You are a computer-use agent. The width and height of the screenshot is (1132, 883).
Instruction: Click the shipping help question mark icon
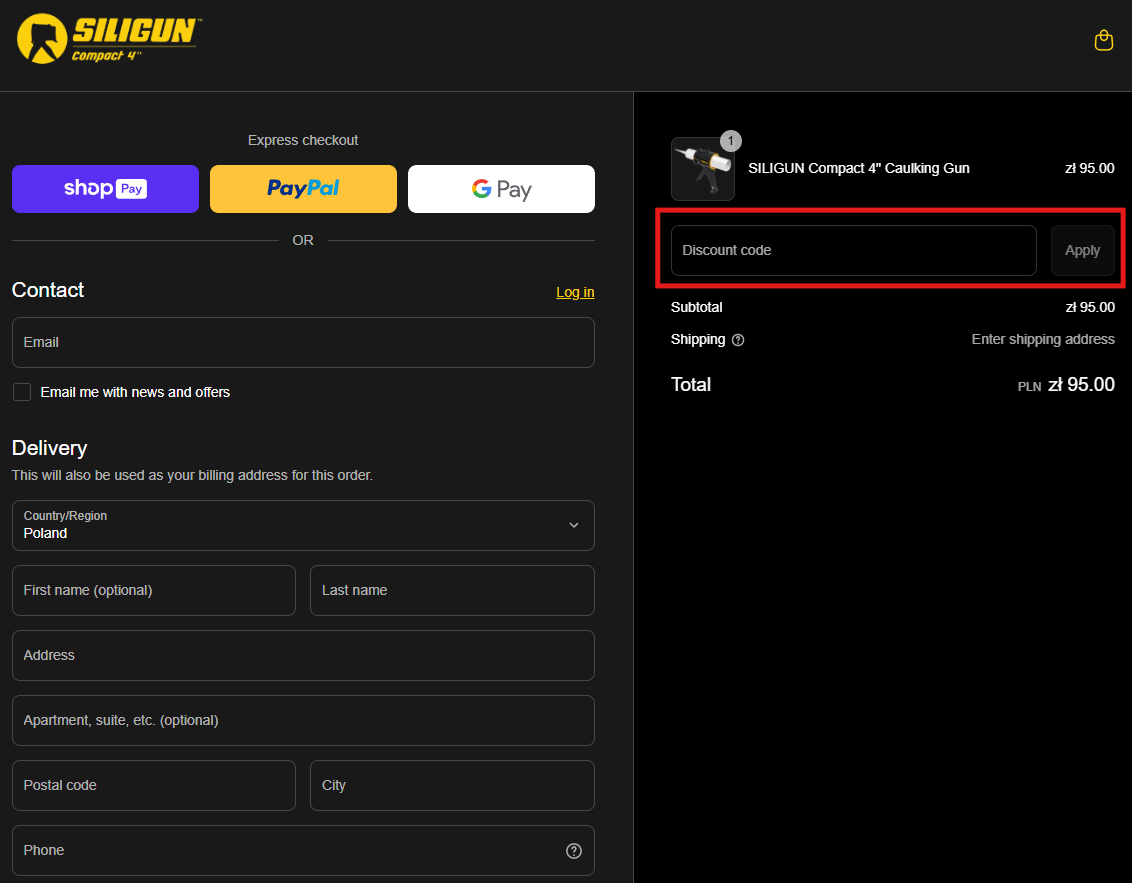coord(738,340)
